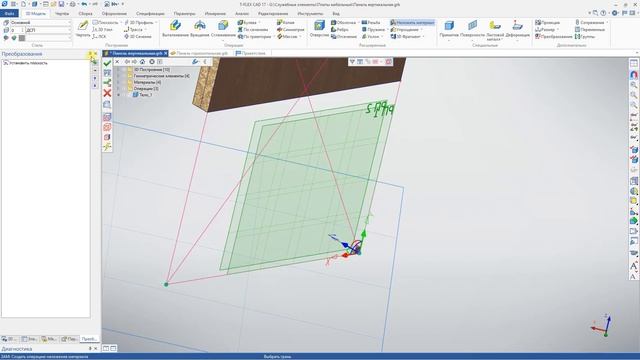The height and width of the screenshot is (360, 640).
Task: Click the ЛСК coordinate system command
Action: click(x=99, y=36)
